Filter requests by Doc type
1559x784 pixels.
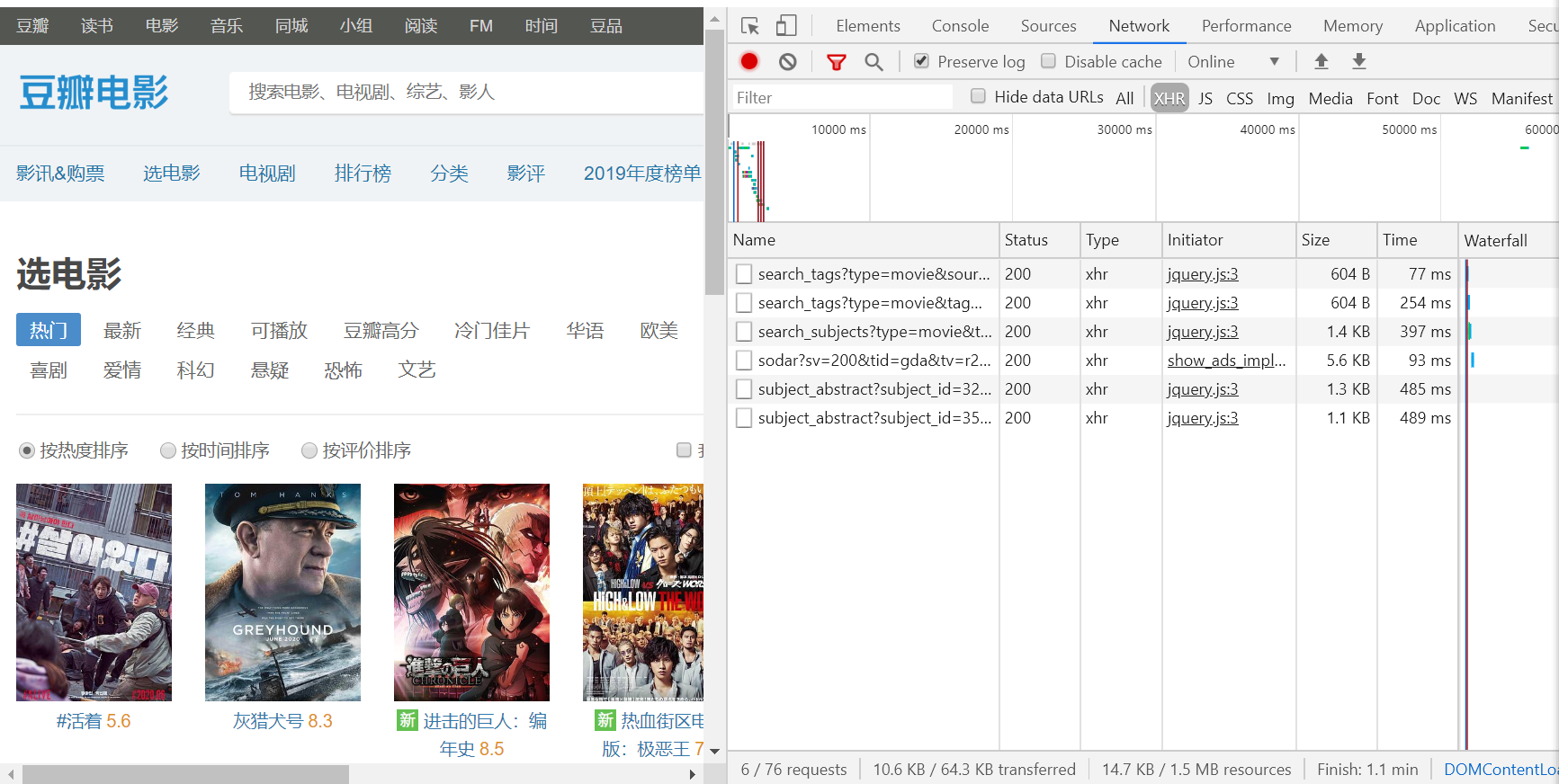pos(1426,98)
